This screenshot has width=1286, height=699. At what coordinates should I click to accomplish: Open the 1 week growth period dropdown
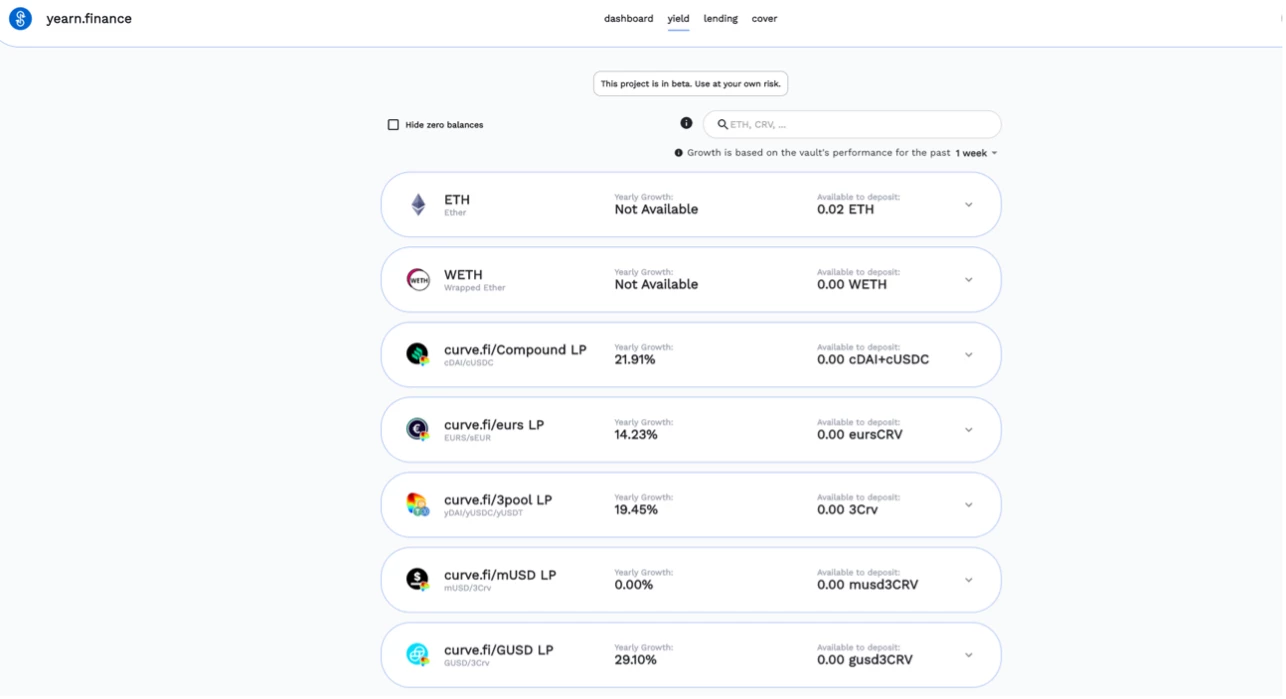976,153
